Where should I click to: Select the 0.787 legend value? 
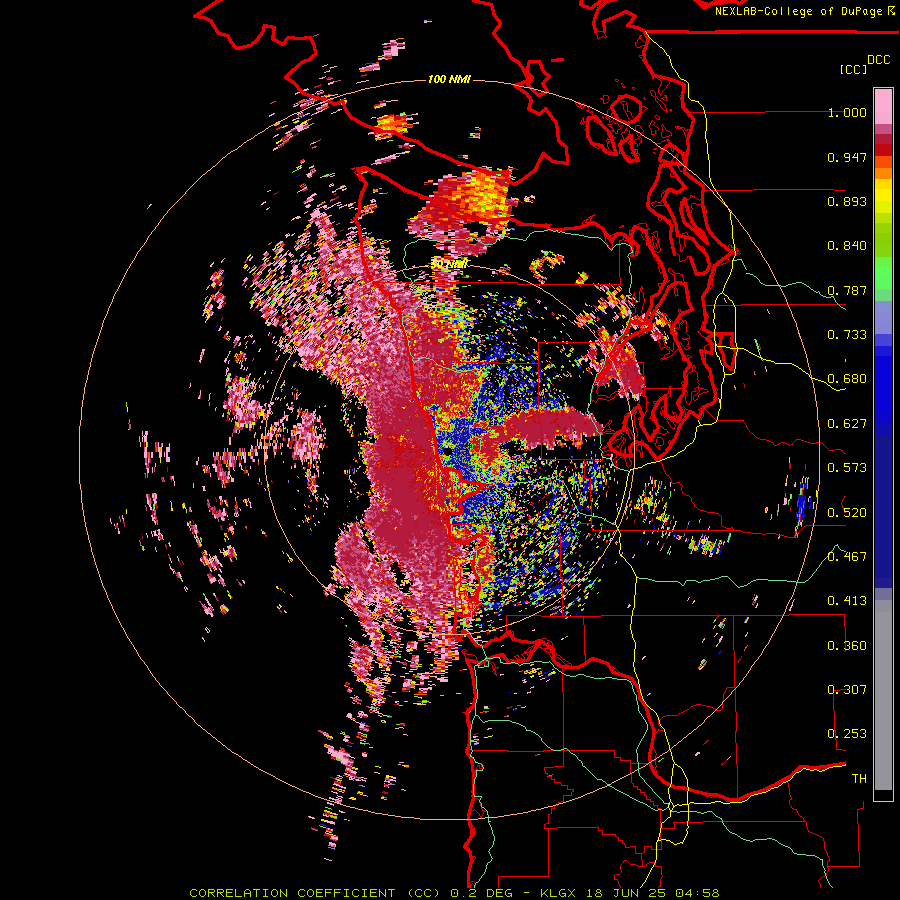click(847, 290)
